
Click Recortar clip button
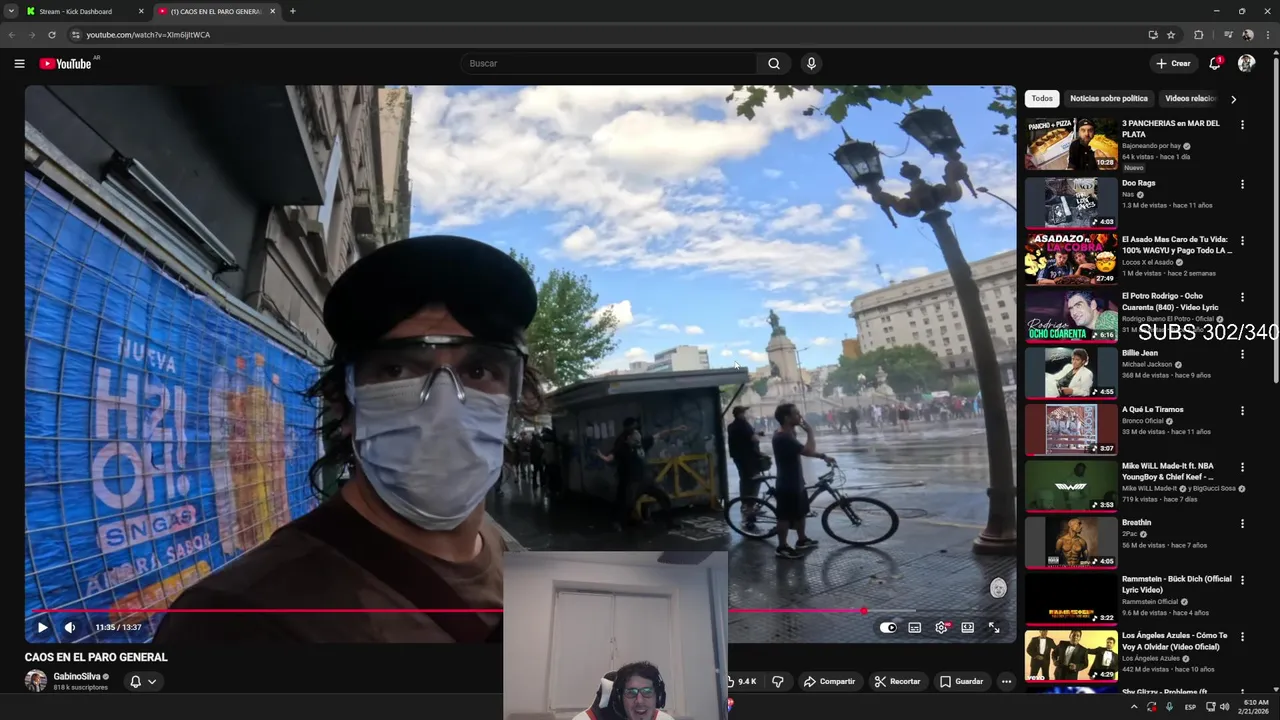point(897,681)
